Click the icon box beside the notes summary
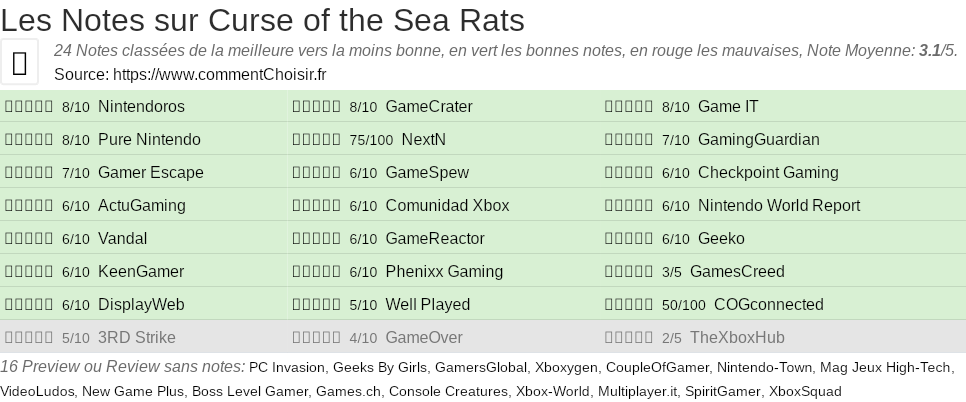 pyautogui.click(x=20, y=63)
